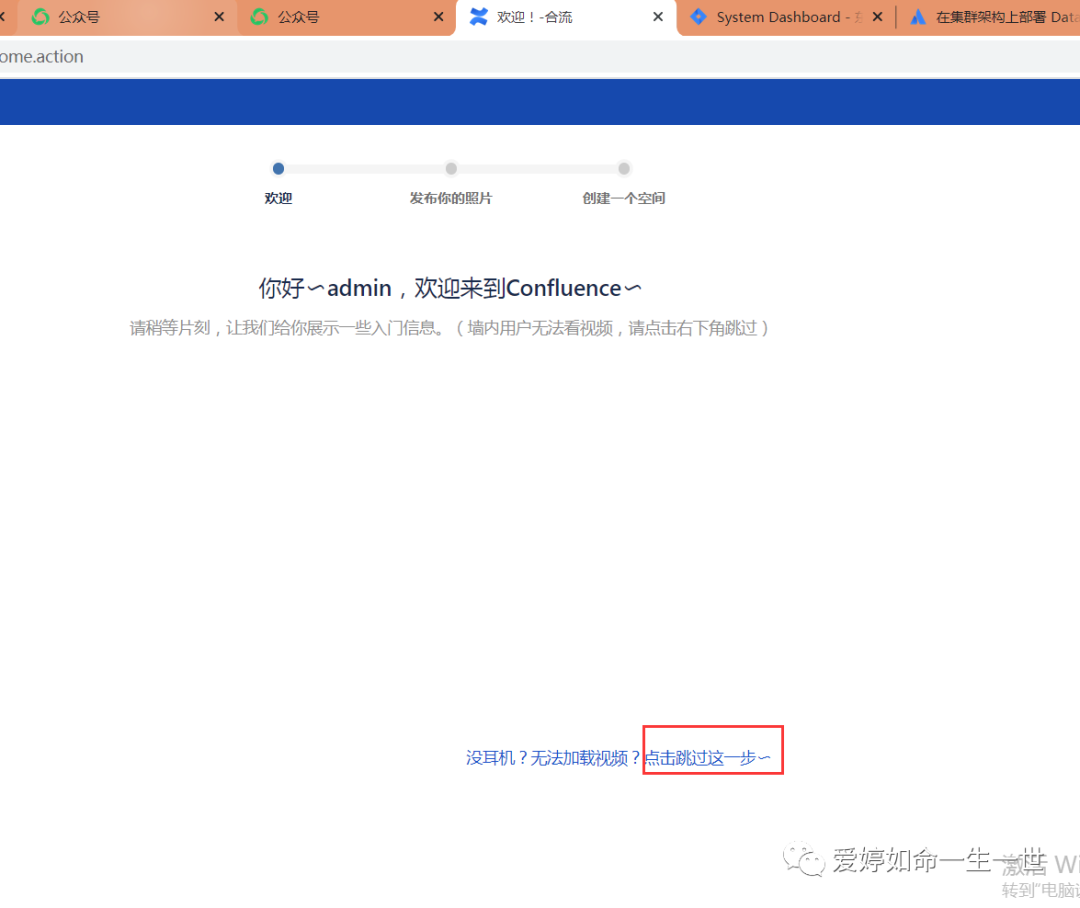Click the first 公众号 tab favicon
Screen dimensions: 1080x908
click(41, 17)
